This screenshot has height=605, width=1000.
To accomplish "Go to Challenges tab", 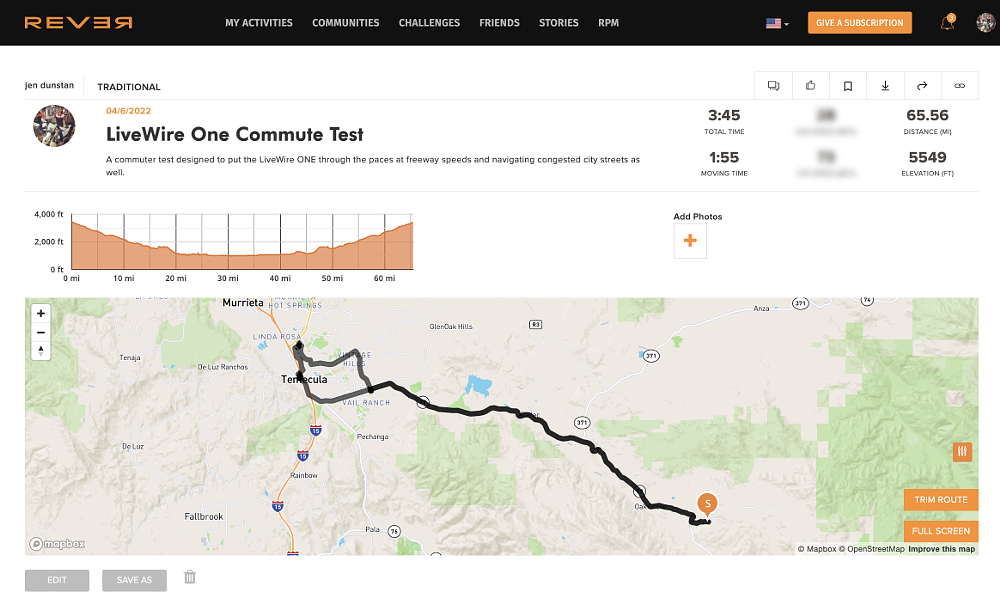I will tap(429, 23).
